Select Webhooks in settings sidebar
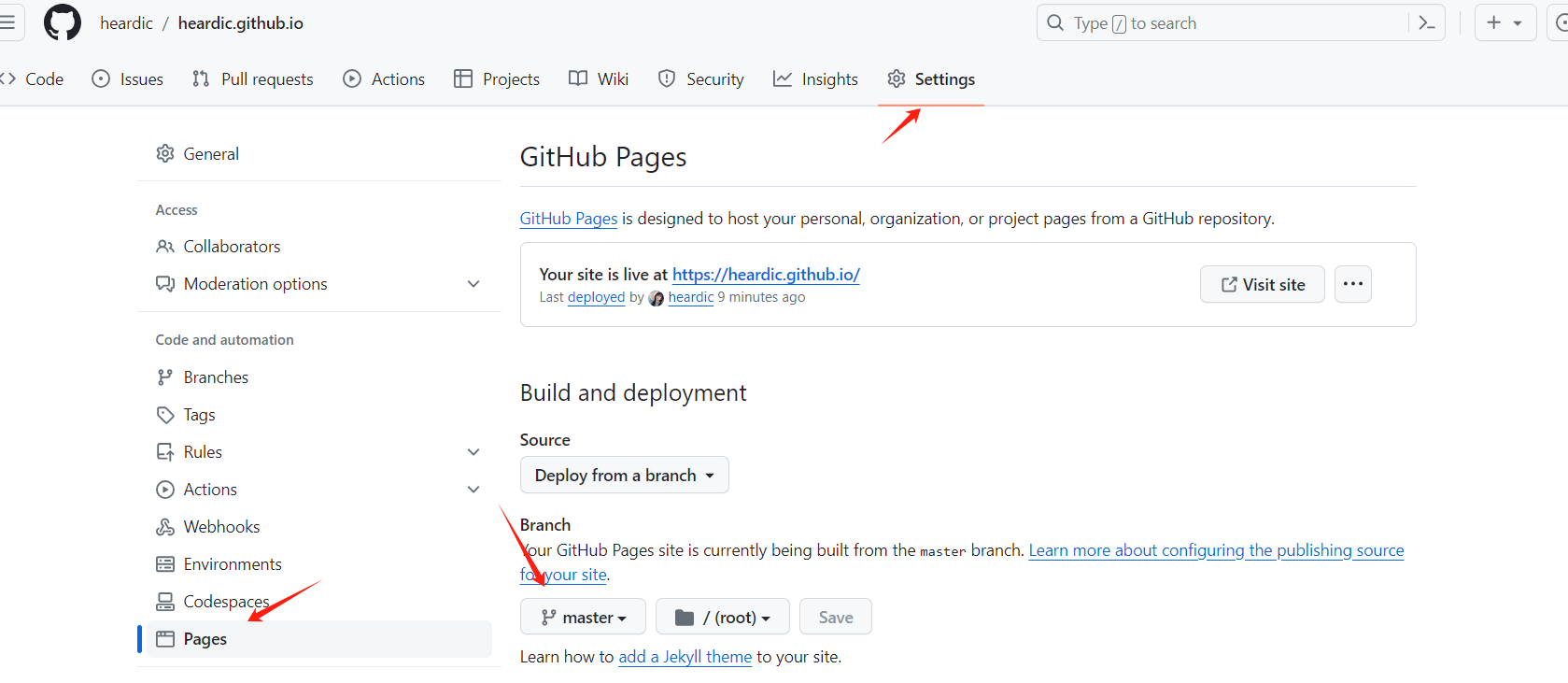Screen dimensions: 1568x683 pyautogui.click(x=319, y=527)
